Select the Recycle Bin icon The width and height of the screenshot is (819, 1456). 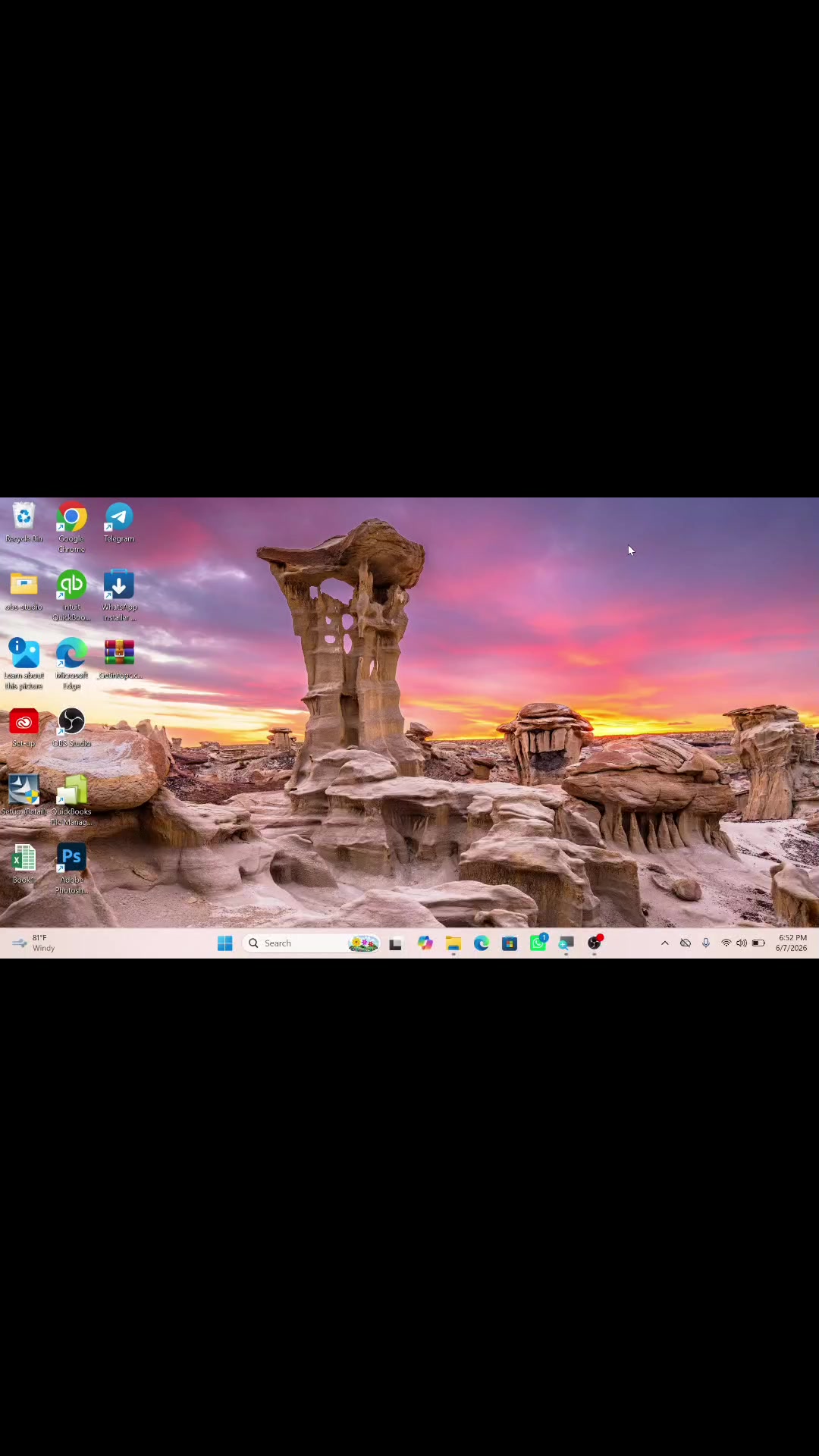(x=24, y=522)
